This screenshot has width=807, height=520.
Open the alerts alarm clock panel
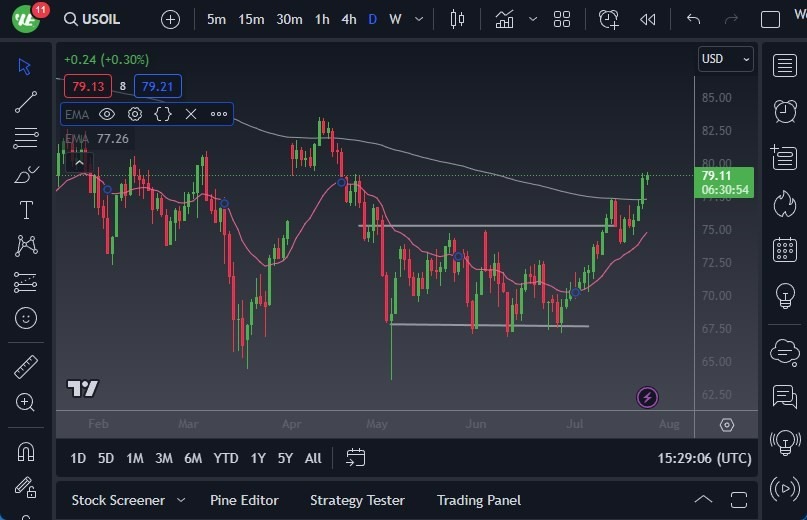tap(785, 111)
